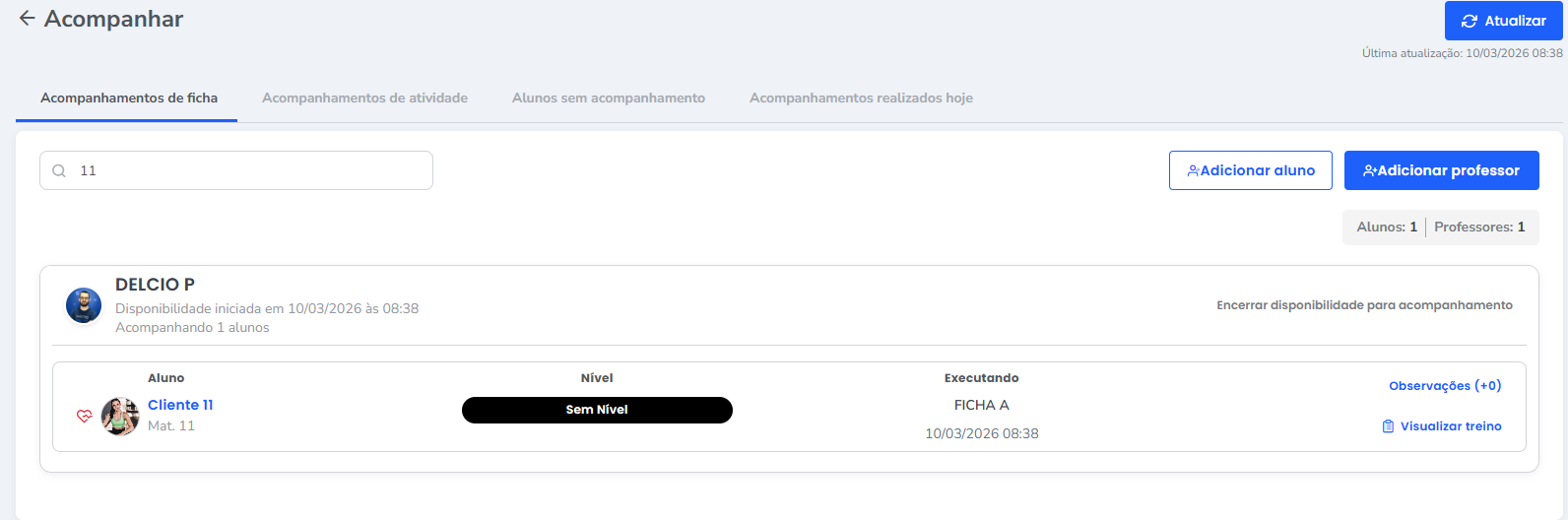Screen dimensions: 1568x520
Task: Focus the search field containing 11
Action: pos(246,171)
